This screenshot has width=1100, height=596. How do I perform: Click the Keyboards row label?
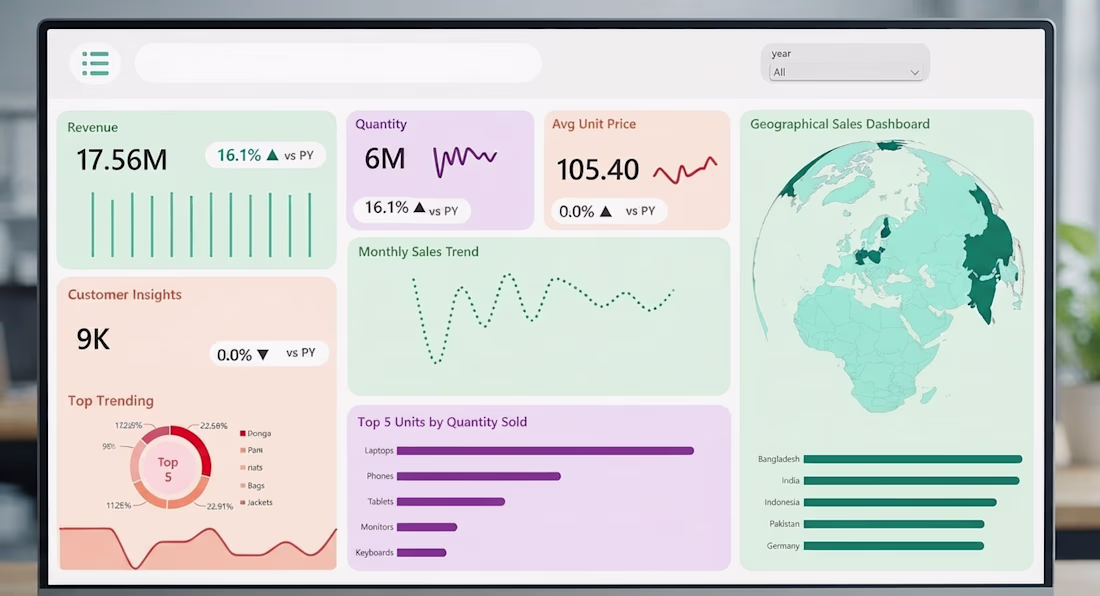click(x=375, y=553)
